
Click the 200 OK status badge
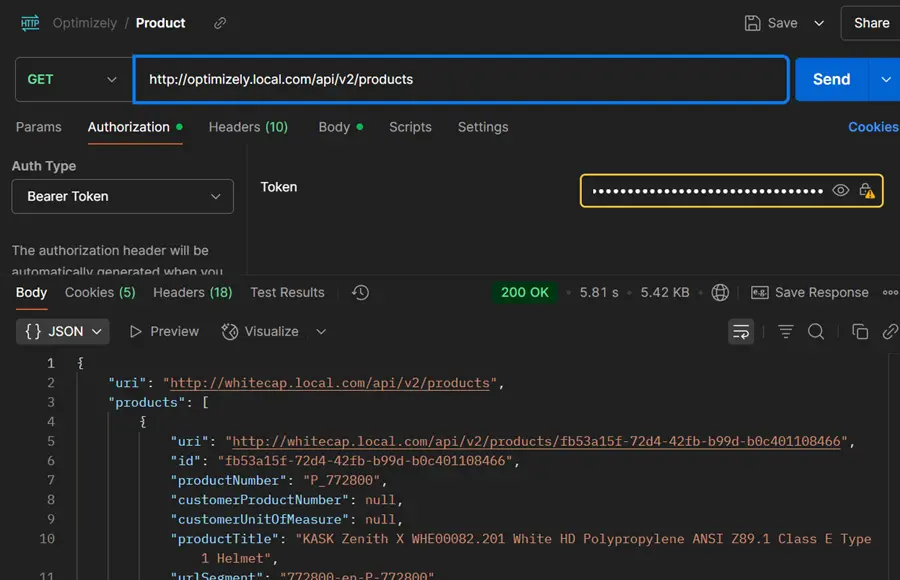tap(525, 292)
